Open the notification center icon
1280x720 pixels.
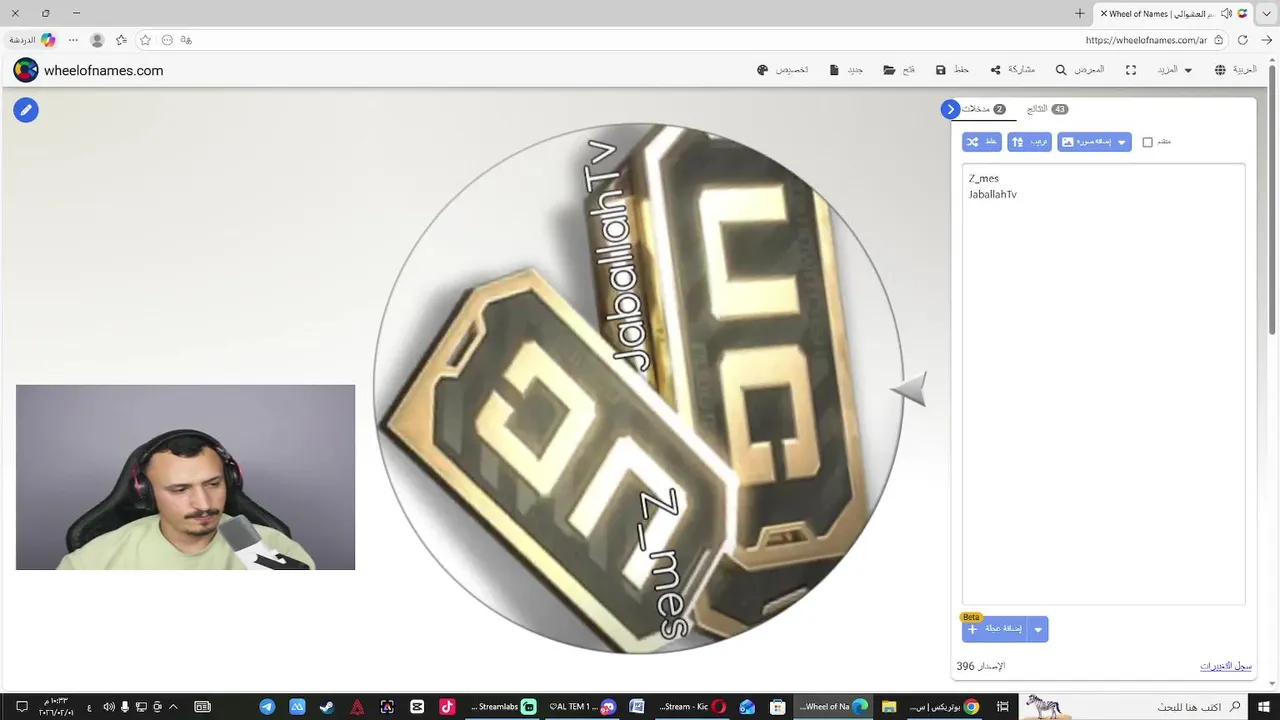(21, 707)
